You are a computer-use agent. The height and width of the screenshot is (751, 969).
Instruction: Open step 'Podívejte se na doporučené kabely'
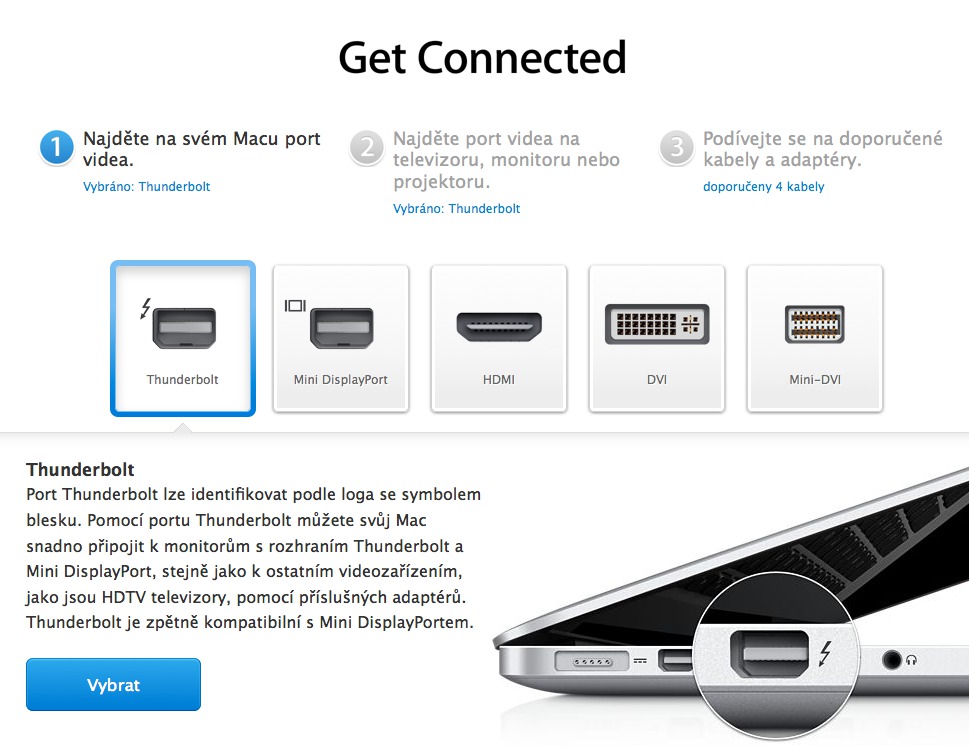823,149
